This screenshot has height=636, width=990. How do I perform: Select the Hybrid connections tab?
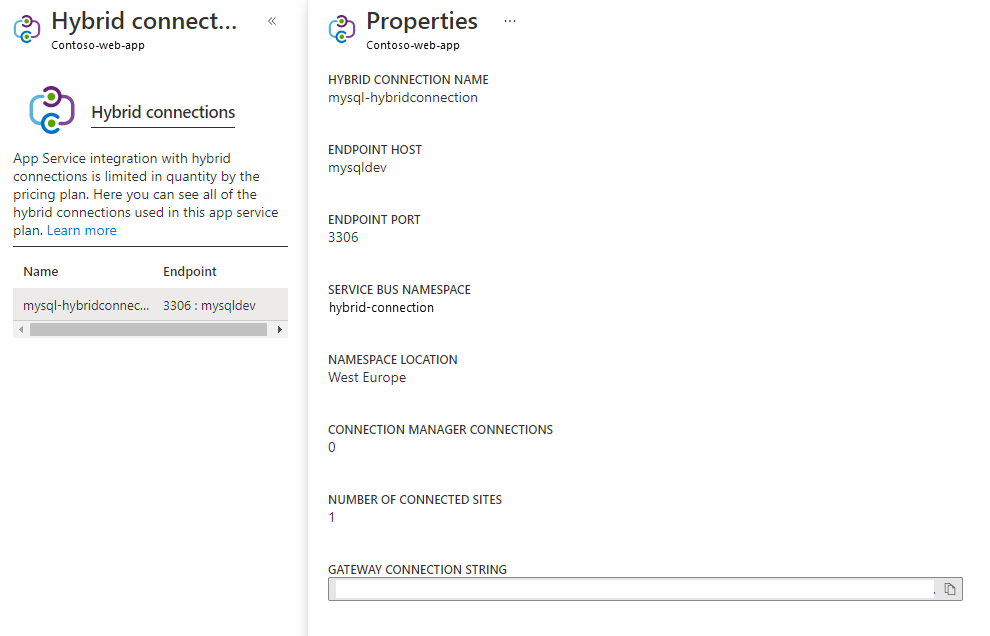163,113
